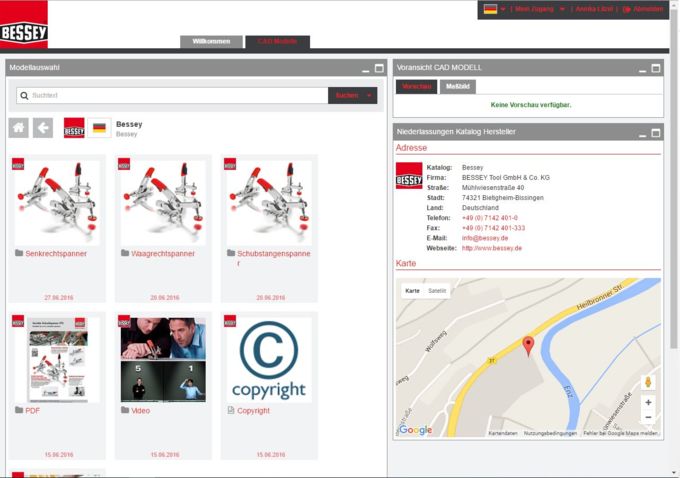Click the Bessey logo in breadcrumb bar
The image size is (680, 478).
(74, 128)
